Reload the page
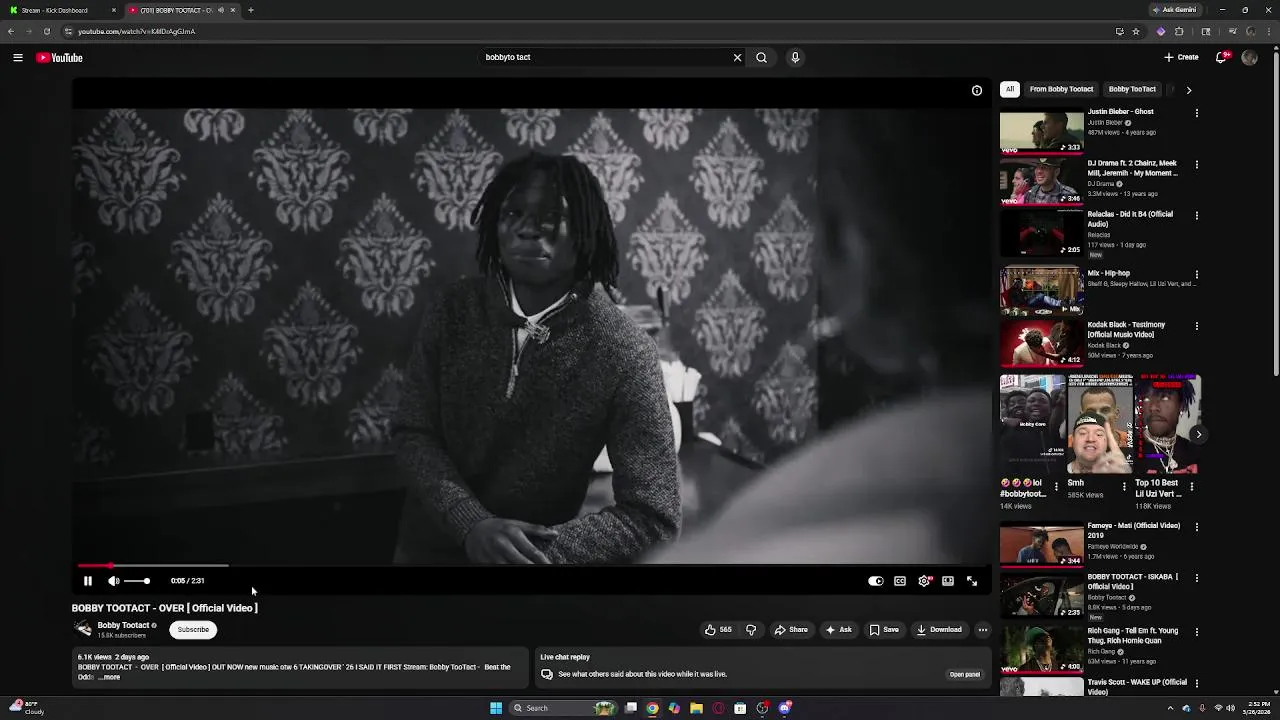This screenshot has width=1280, height=720. [x=46, y=31]
